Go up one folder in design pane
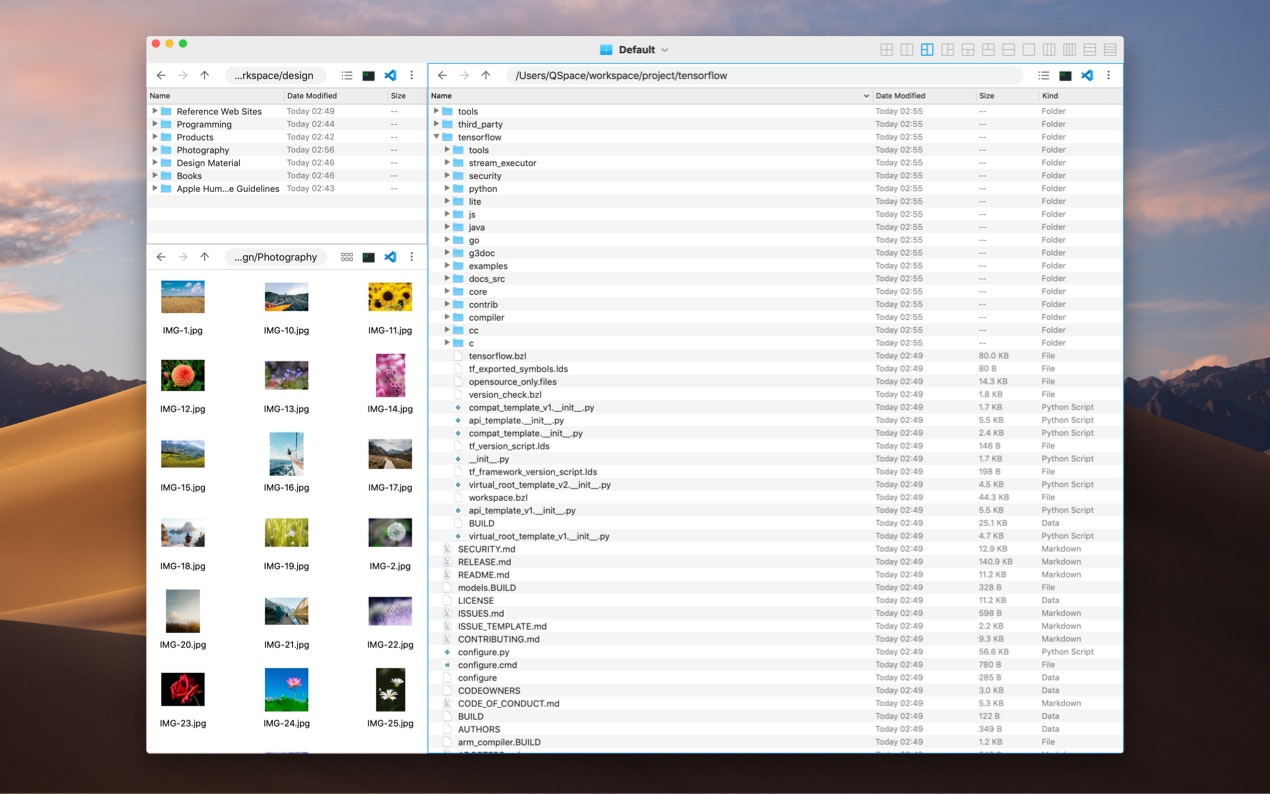1270x794 pixels. click(204, 75)
